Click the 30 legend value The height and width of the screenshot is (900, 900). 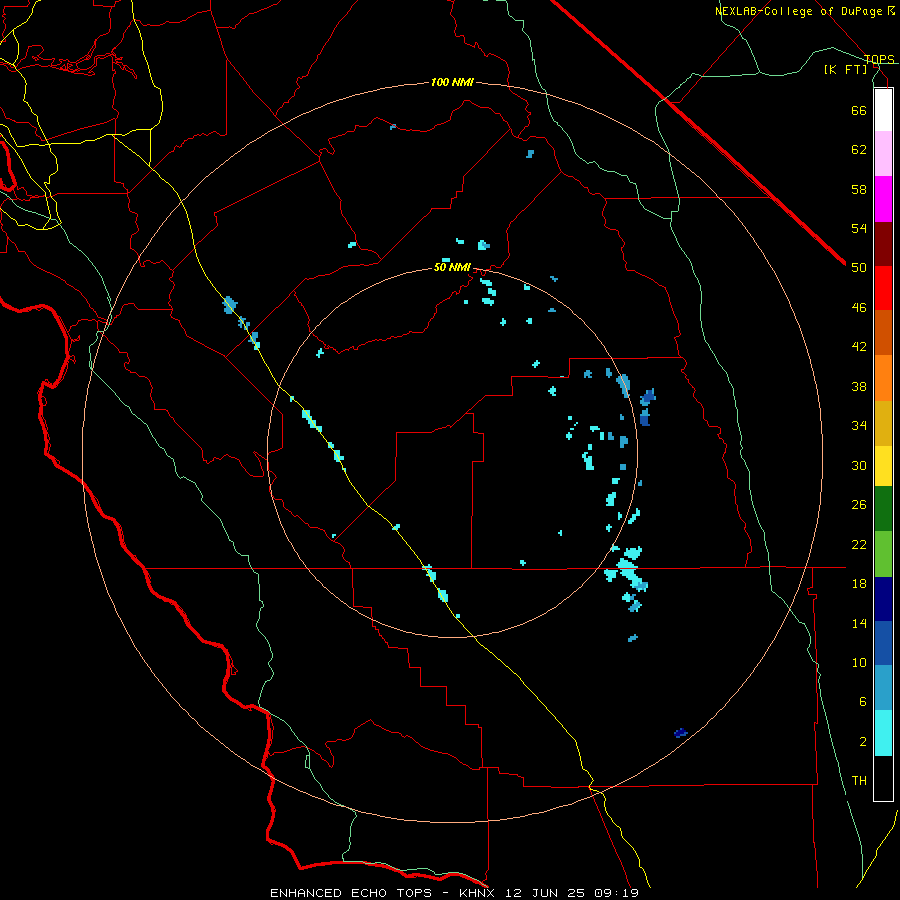click(x=859, y=465)
